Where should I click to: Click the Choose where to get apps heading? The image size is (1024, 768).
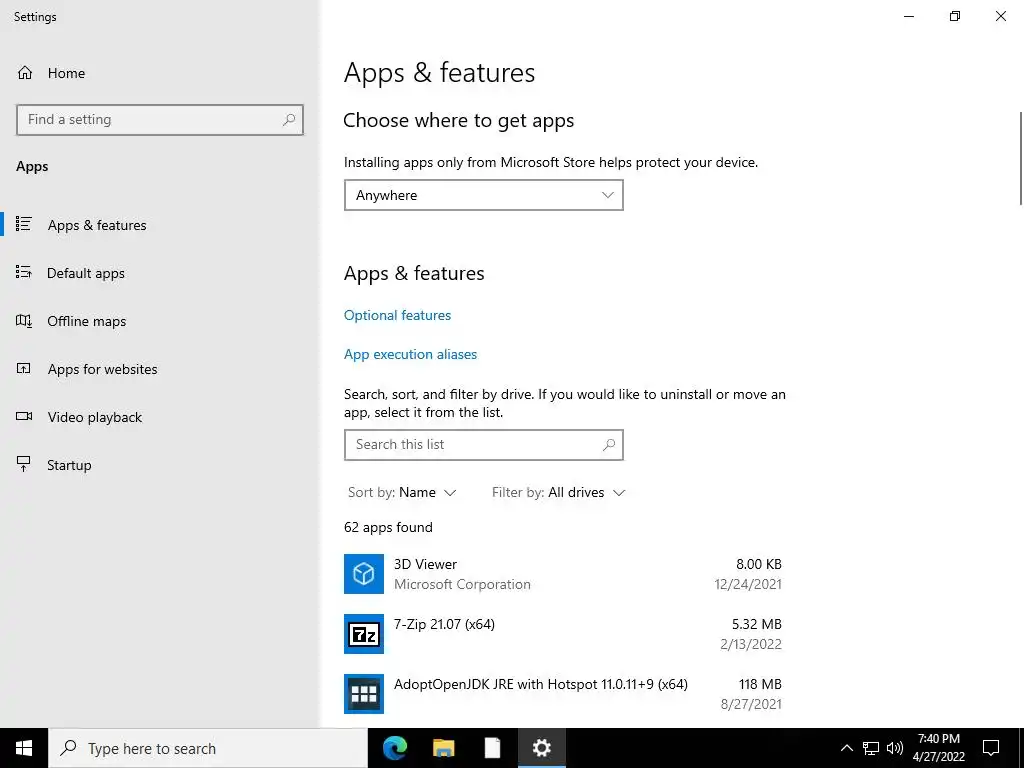point(458,121)
